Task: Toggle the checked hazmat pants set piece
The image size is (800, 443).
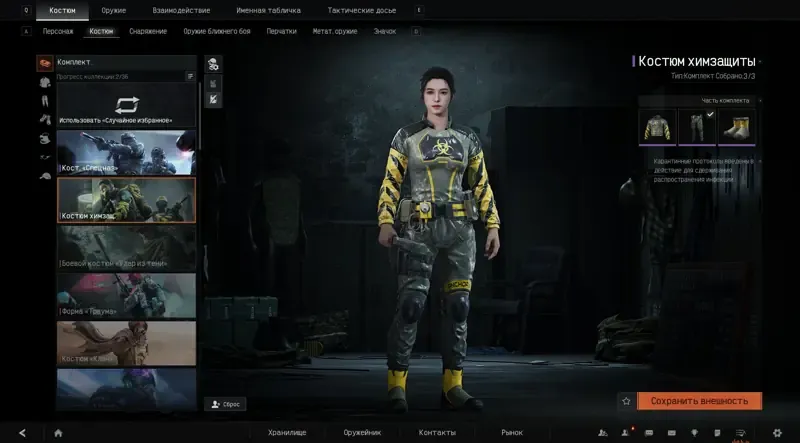Action: [697, 127]
